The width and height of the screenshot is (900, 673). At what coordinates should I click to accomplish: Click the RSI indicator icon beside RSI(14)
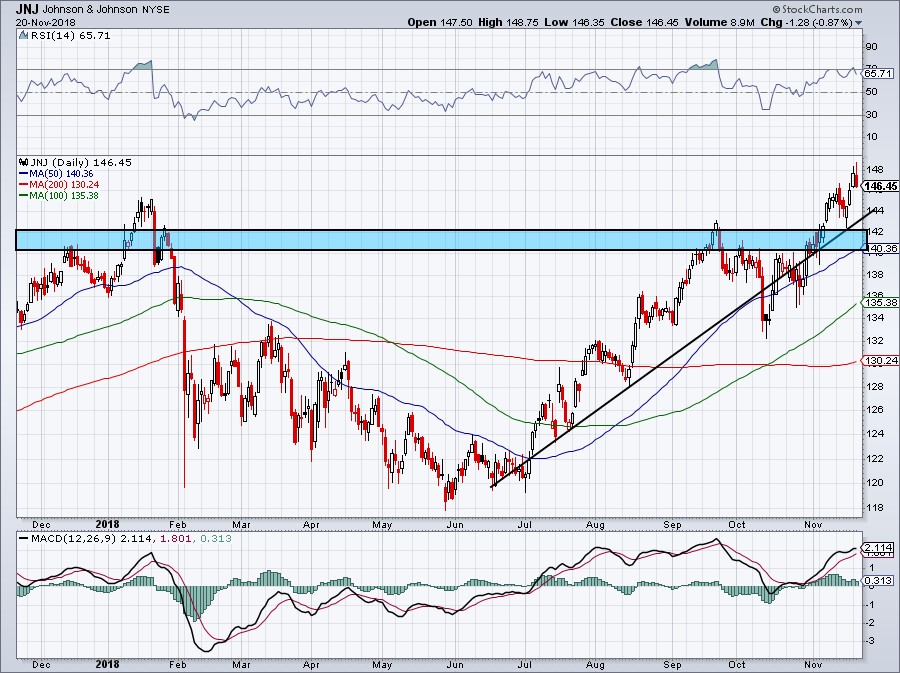pos(23,36)
